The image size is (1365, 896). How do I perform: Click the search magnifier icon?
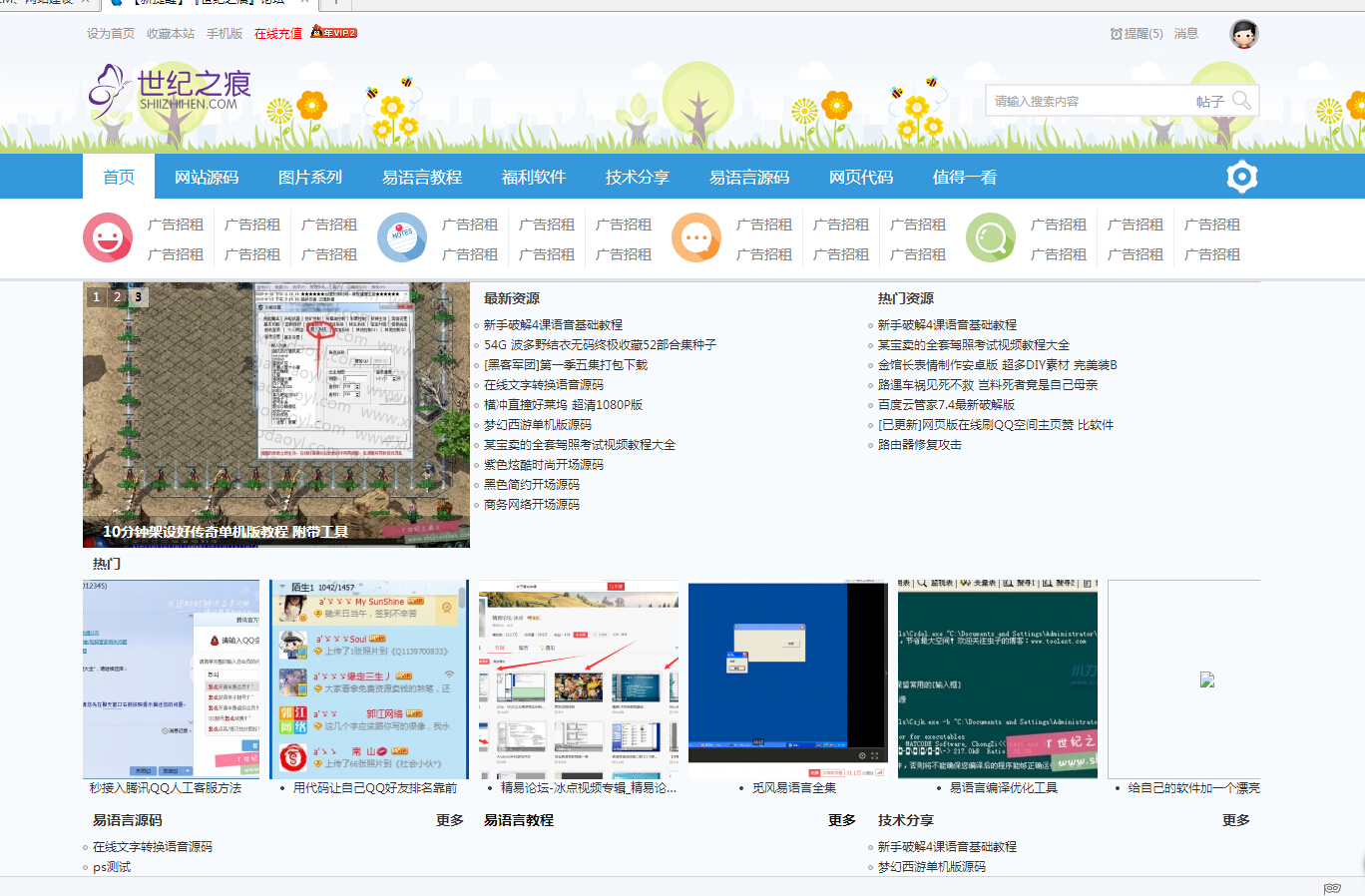coord(1241,101)
